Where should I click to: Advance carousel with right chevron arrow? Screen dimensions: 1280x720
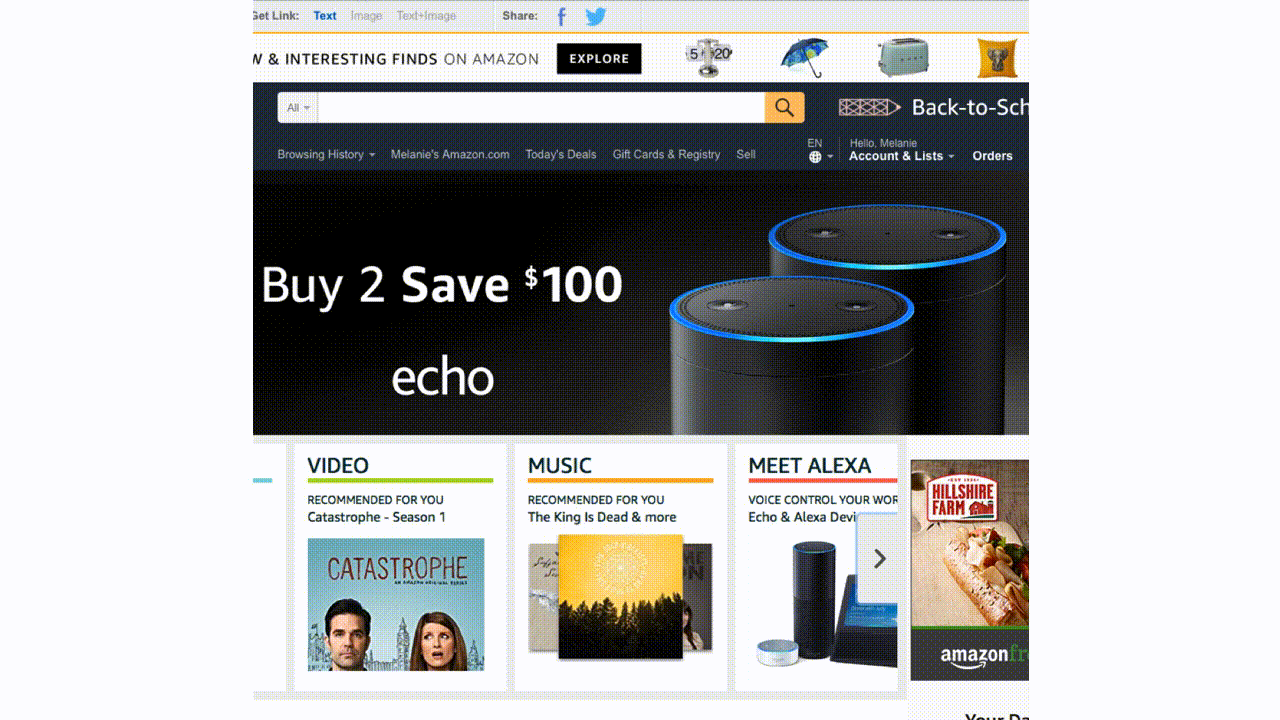[879, 559]
